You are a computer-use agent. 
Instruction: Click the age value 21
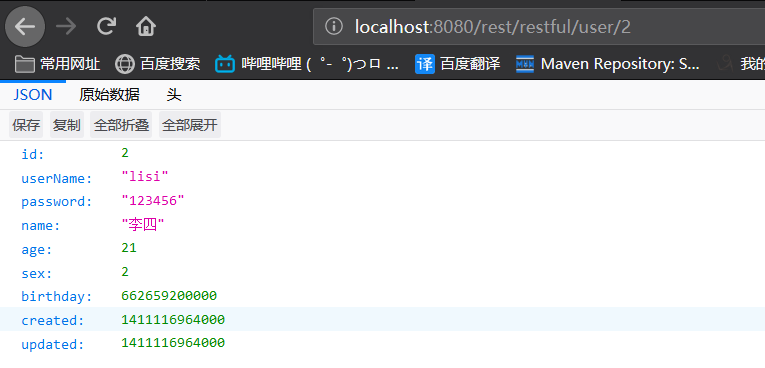click(x=129, y=248)
